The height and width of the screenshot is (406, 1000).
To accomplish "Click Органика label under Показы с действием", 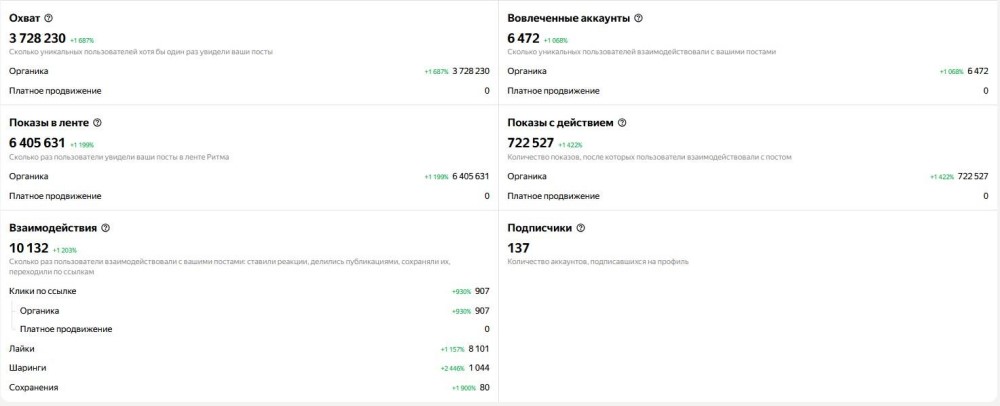I will (527, 177).
